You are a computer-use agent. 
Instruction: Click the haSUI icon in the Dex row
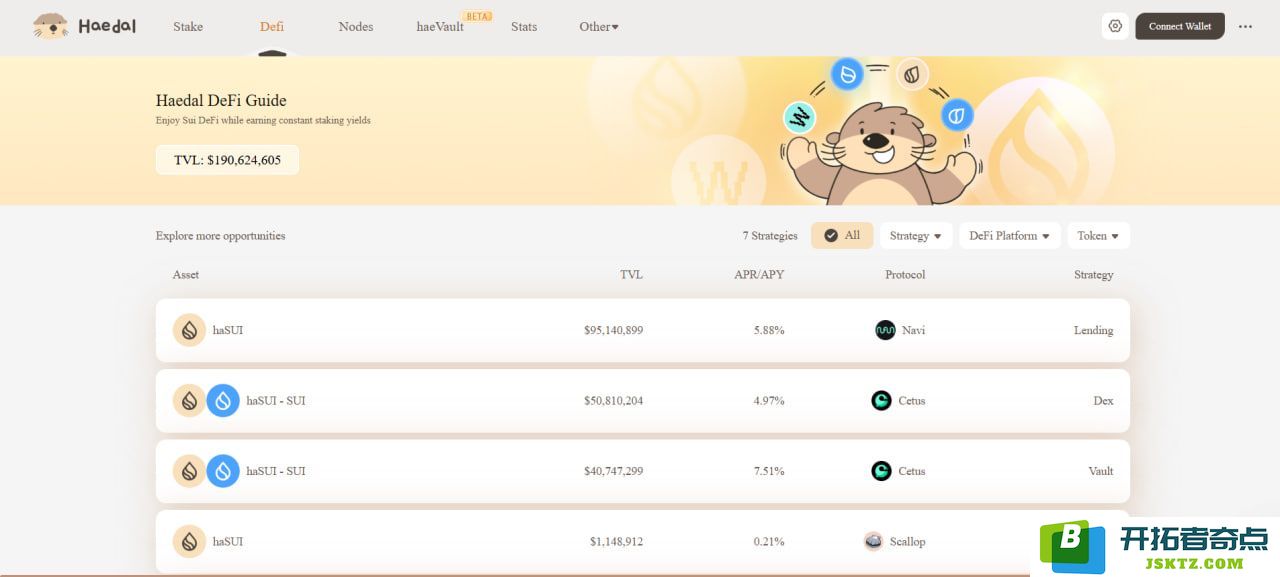189,401
